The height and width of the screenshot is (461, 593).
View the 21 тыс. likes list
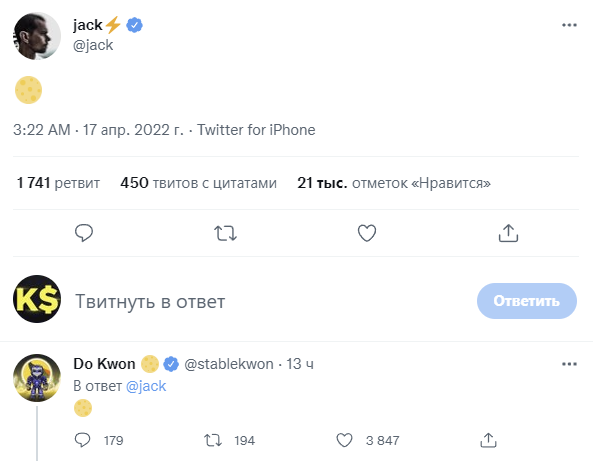tap(394, 183)
